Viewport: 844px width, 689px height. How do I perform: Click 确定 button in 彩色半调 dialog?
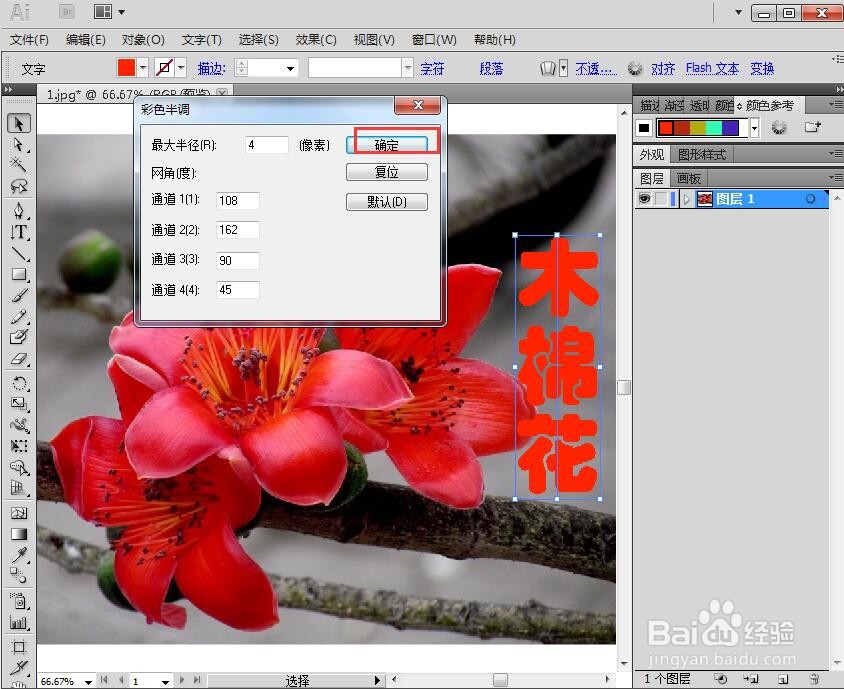pyautogui.click(x=387, y=144)
